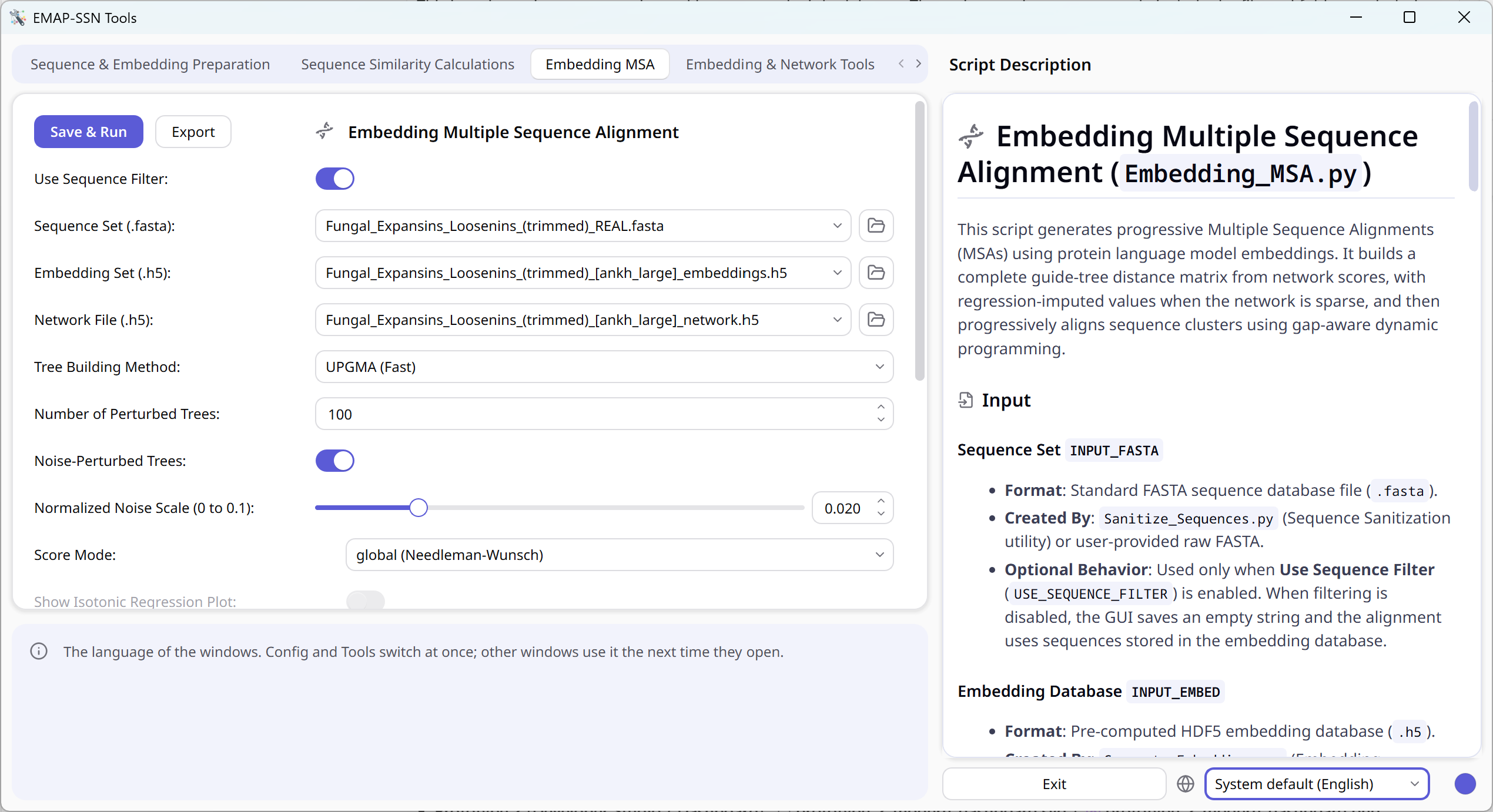
Task: Click the globe language icon
Action: point(1186,784)
